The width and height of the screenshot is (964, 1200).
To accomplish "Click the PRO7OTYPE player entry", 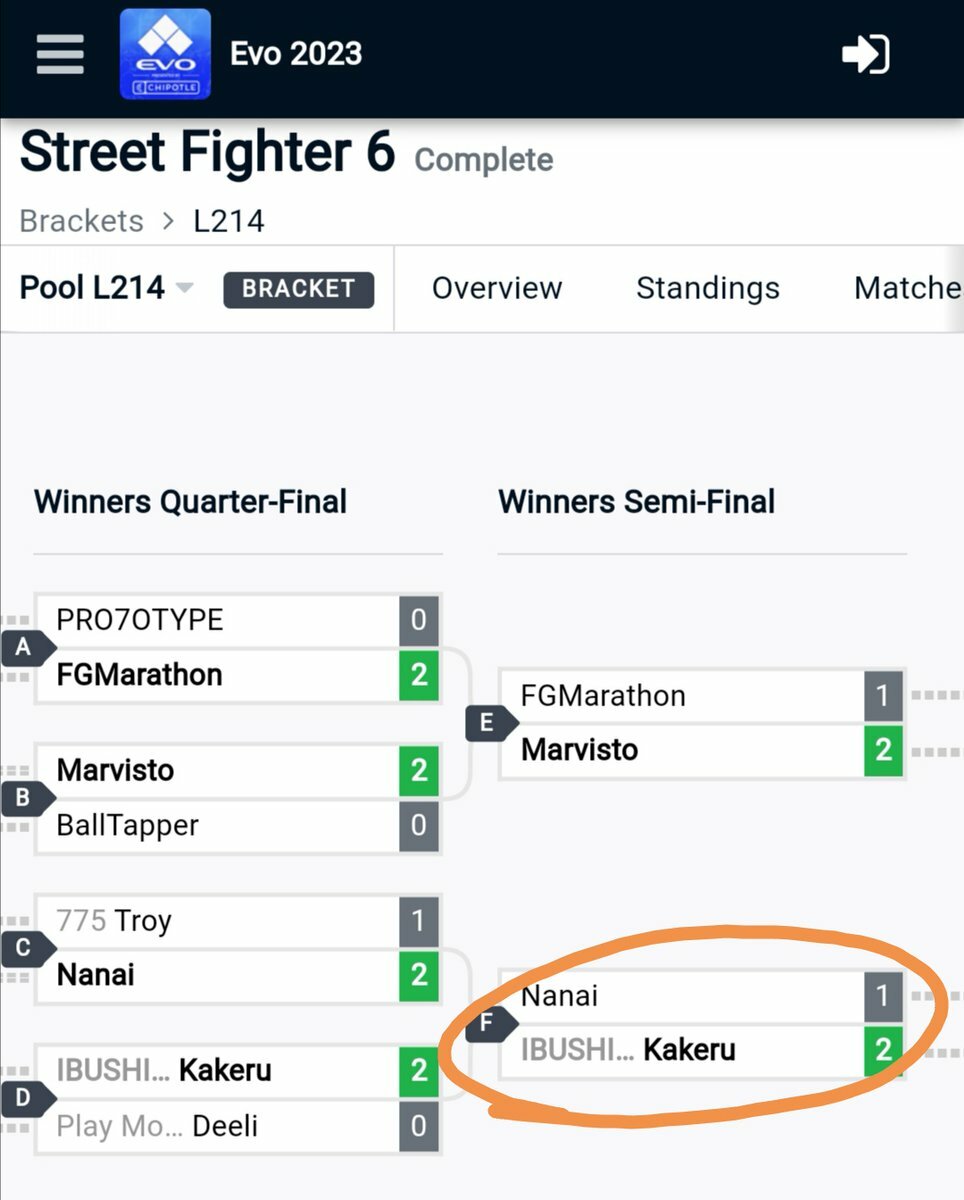I will click(x=218, y=620).
